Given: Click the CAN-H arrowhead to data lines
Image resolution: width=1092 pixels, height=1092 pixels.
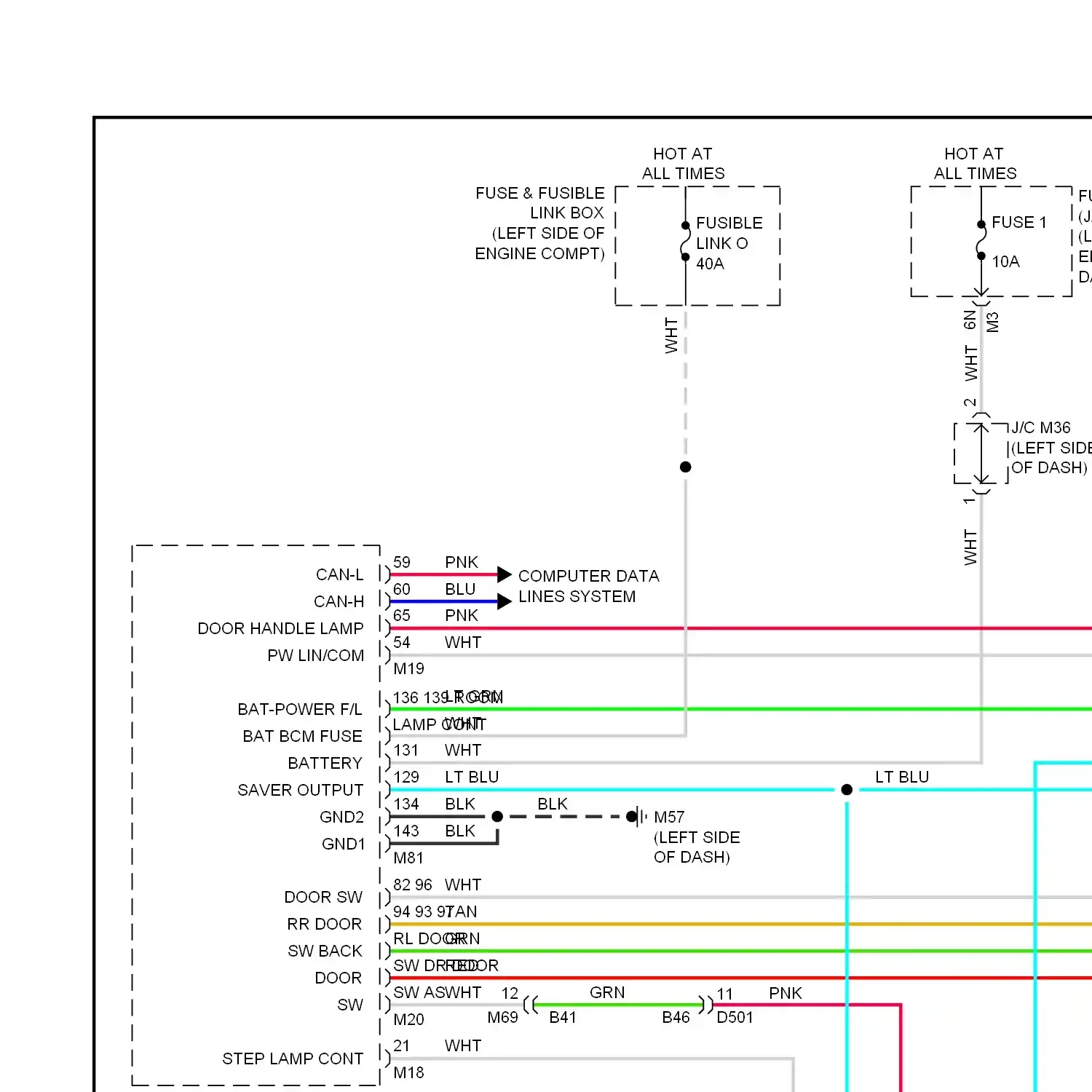Looking at the screenshot, I should (x=505, y=601).
